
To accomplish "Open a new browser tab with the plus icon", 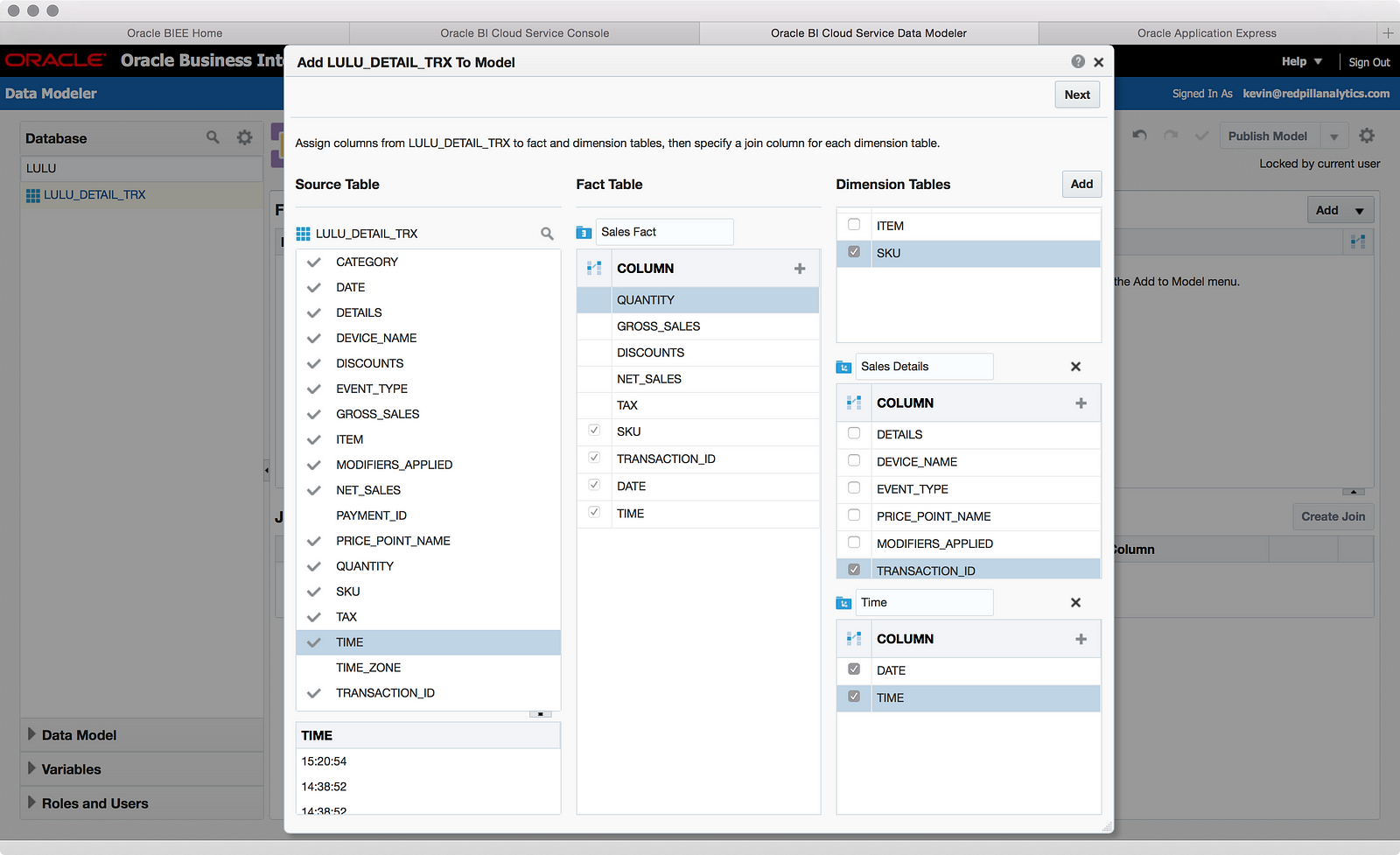I will tap(1388, 33).
